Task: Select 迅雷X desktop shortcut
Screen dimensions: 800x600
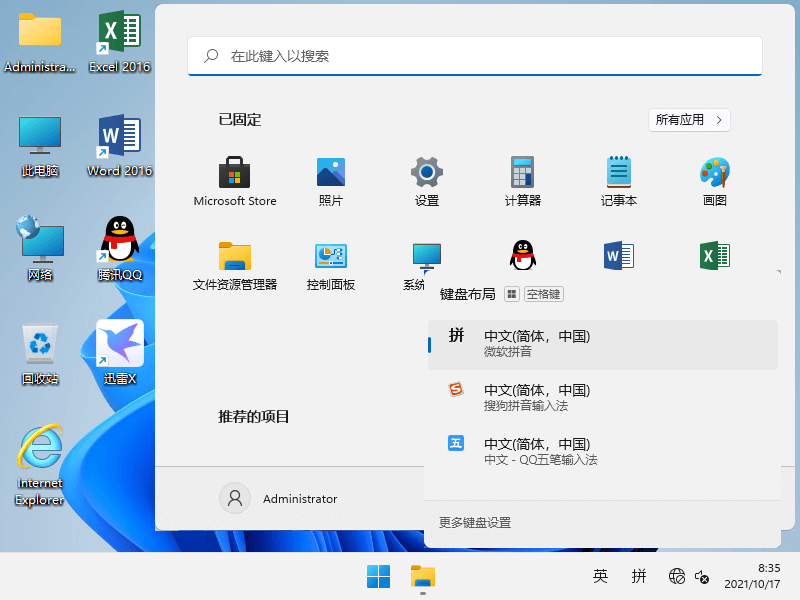Action: point(119,353)
